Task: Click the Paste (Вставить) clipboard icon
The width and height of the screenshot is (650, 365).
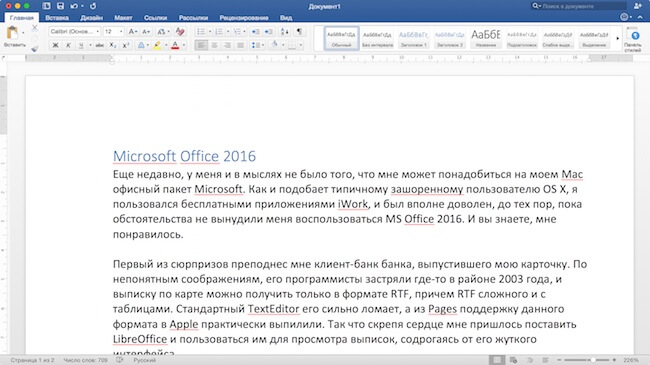Action: point(12,32)
